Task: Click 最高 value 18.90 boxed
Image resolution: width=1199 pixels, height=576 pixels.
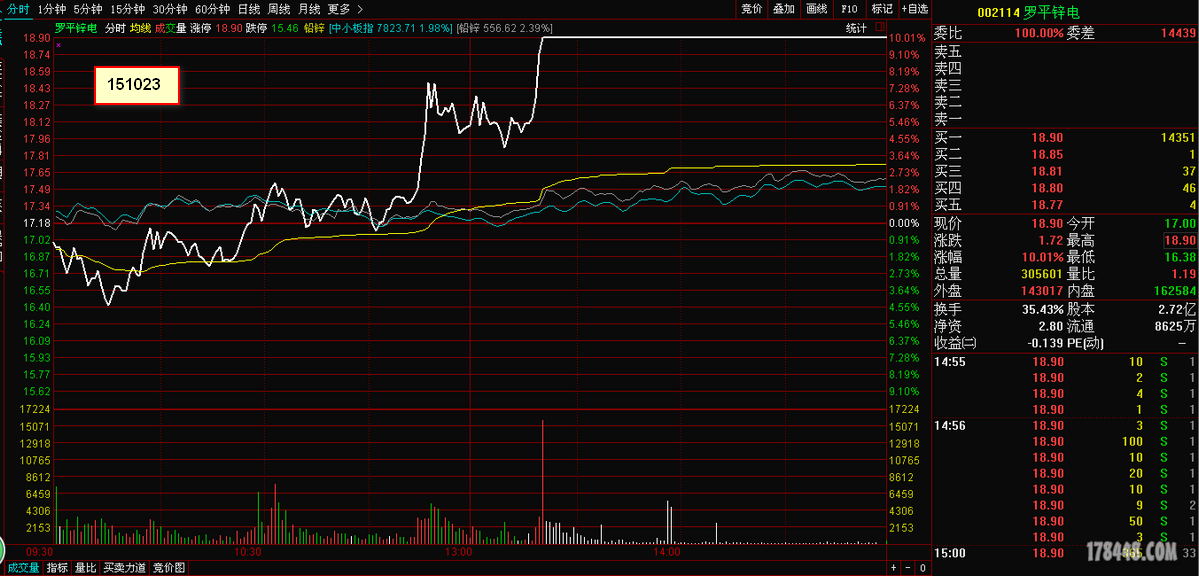Action: [x=1178, y=241]
